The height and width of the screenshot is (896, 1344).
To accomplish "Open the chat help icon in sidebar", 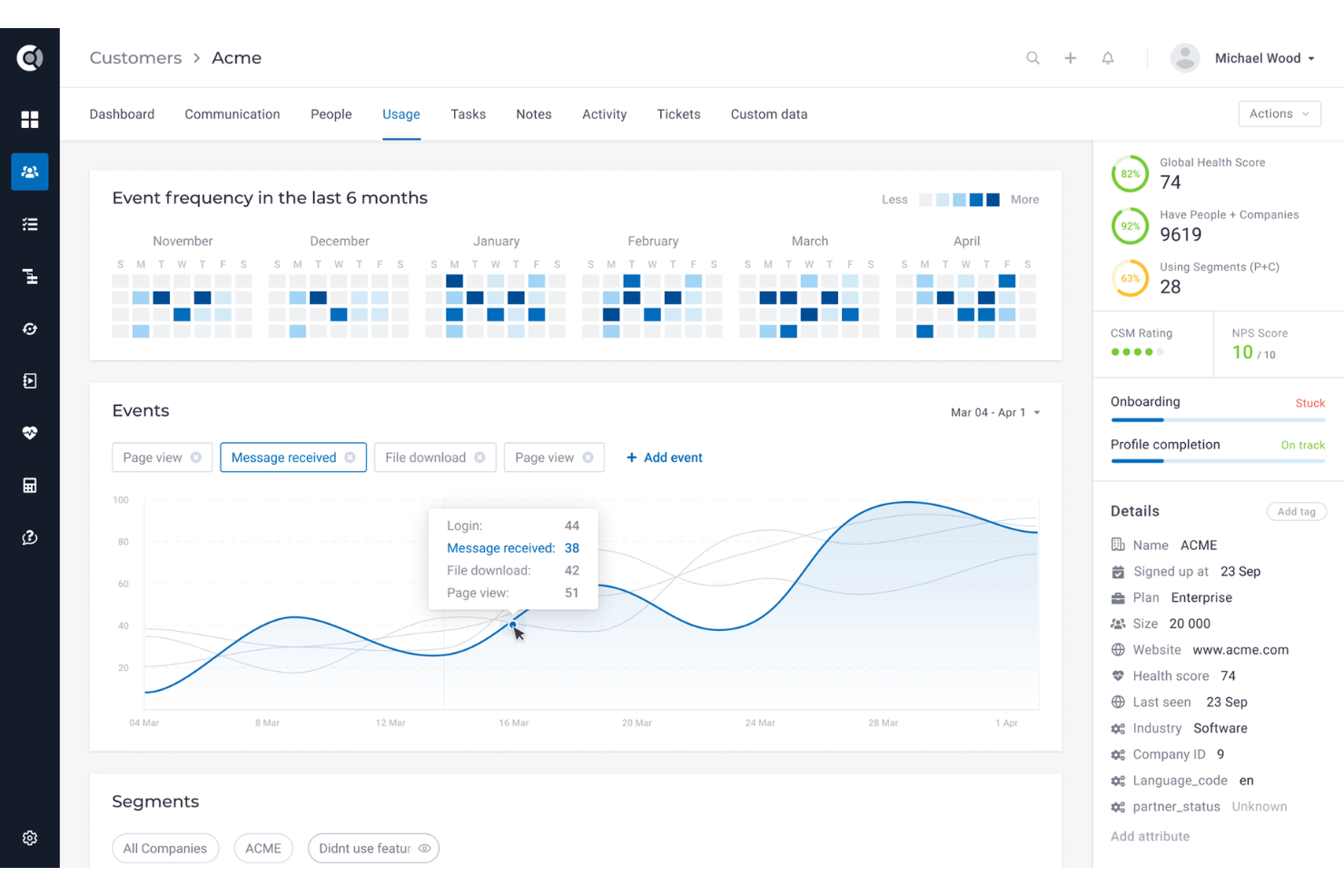I will tap(30, 537).
